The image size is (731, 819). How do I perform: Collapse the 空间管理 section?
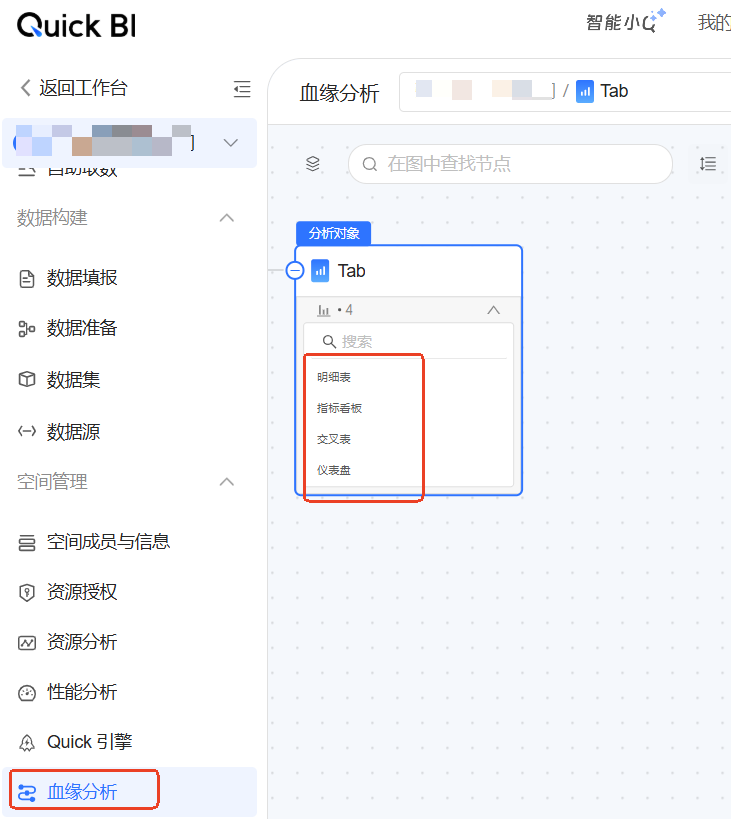[227, 482]
